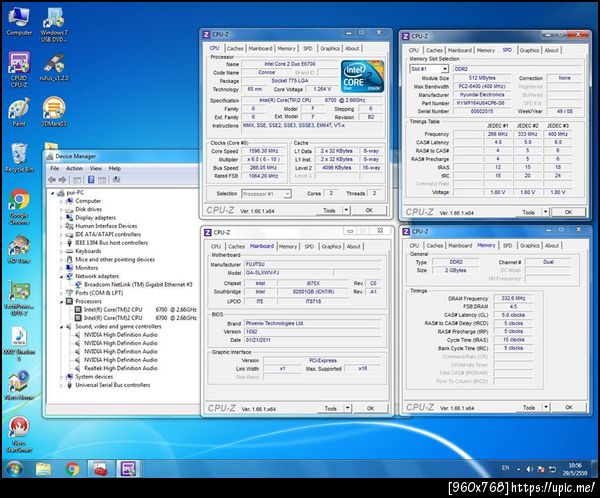Image resolution: width=600 pixels, height=498 pixels.
Task: Switch to Caches tab in CPU window
Action: [x=235, y=48]
